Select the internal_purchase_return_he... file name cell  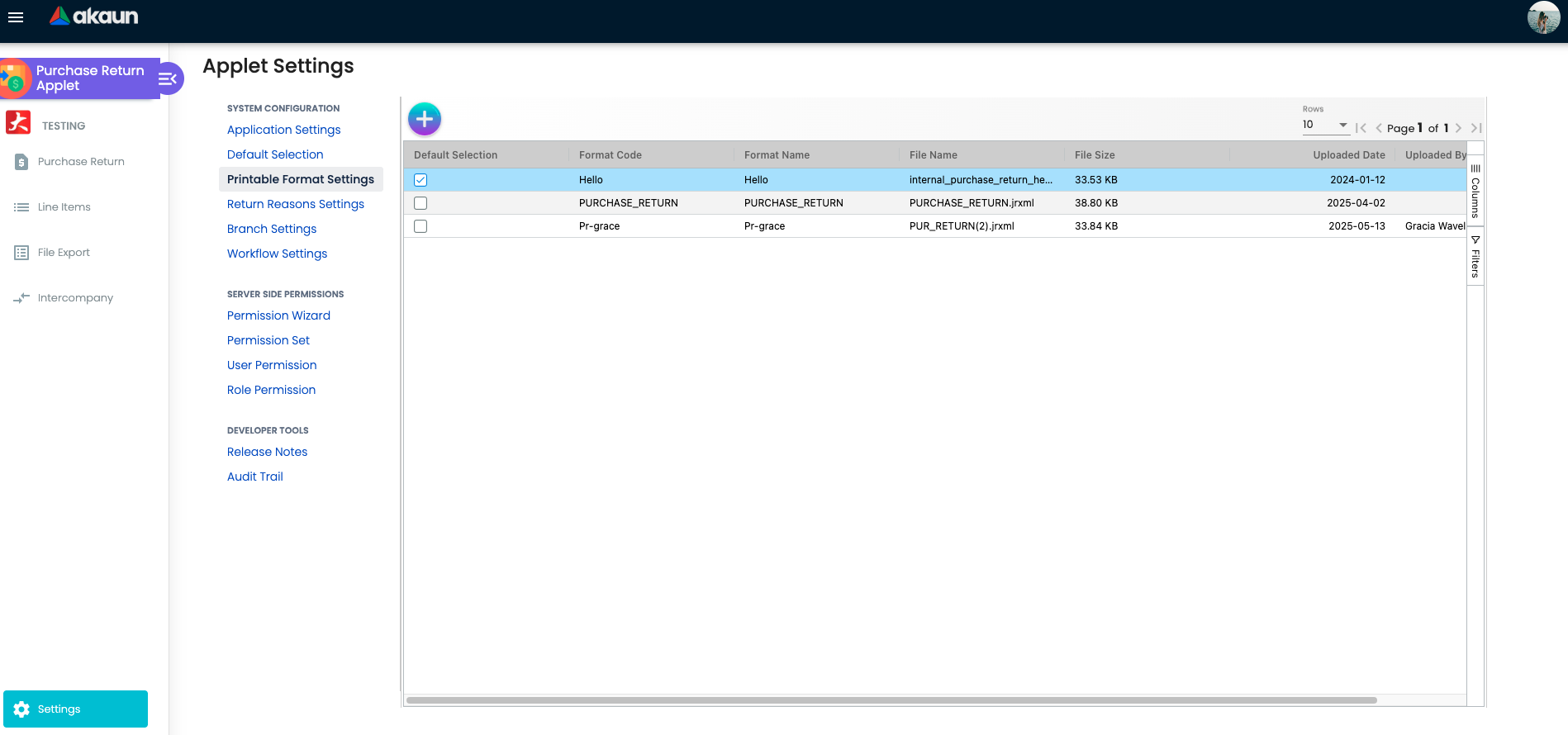(x=981, y=180)
